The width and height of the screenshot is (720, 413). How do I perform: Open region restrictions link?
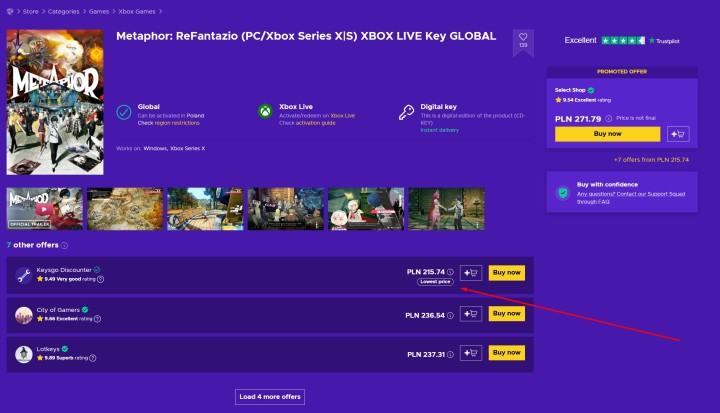(x=177, y=123)
